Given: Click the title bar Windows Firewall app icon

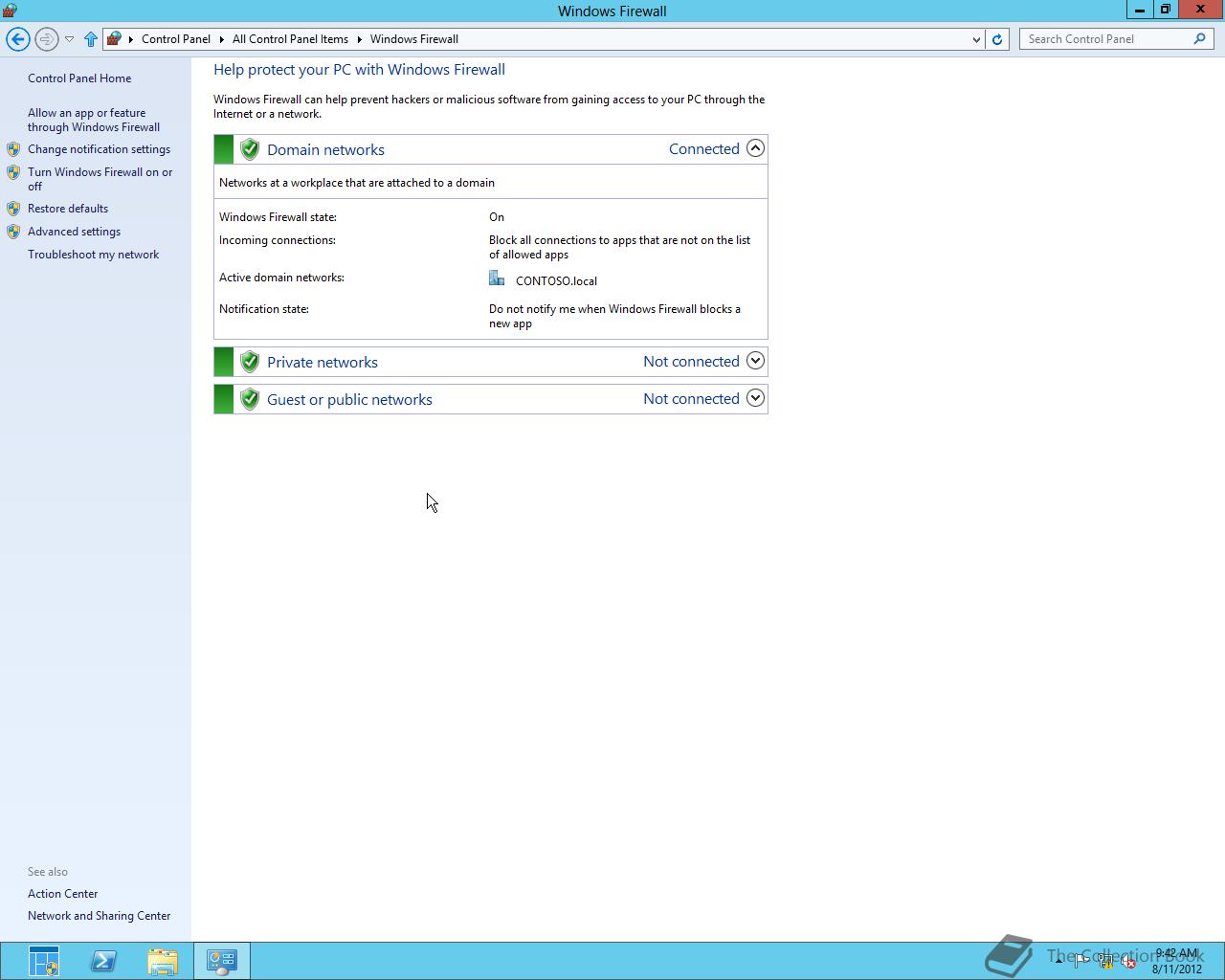Looking at the screenshot, I should 10,11.
